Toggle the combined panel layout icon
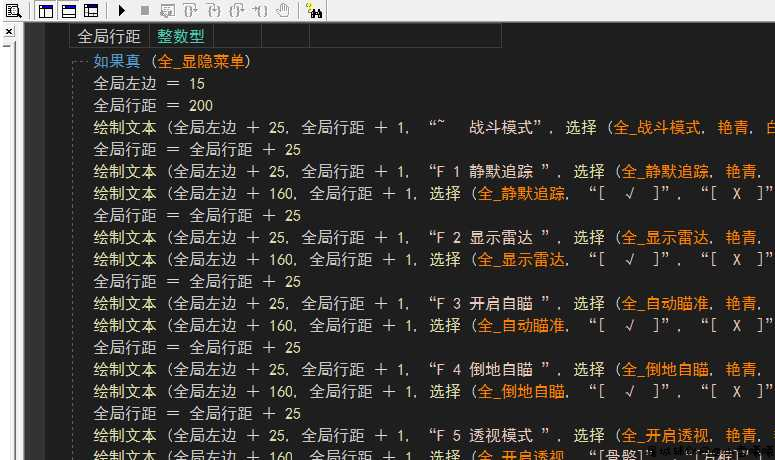The height and width of the screenshot is (460, 775). point(91,10)
